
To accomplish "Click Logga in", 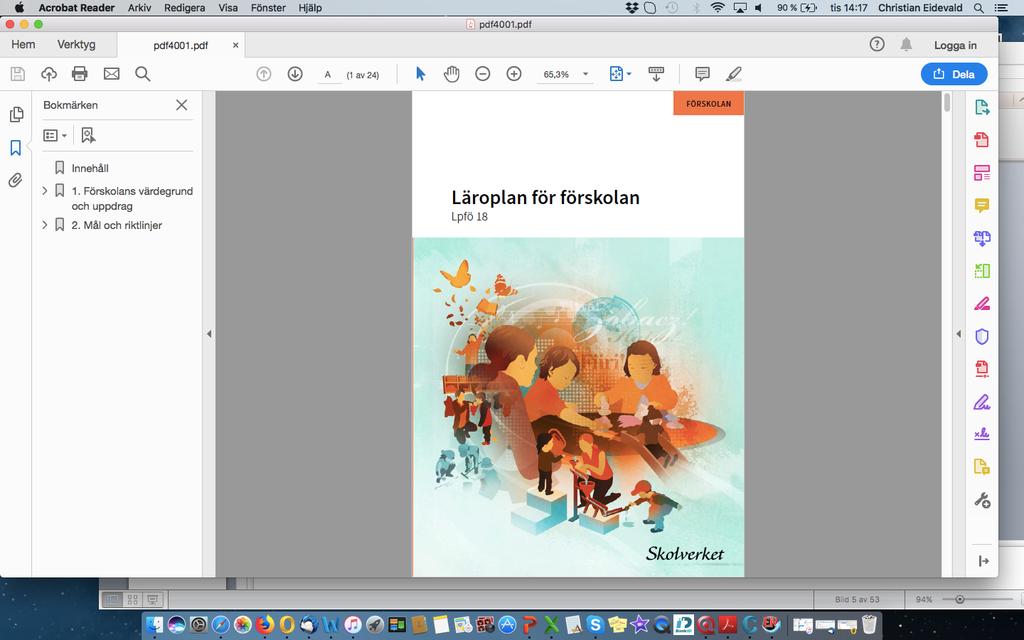I will click(955, 45).
